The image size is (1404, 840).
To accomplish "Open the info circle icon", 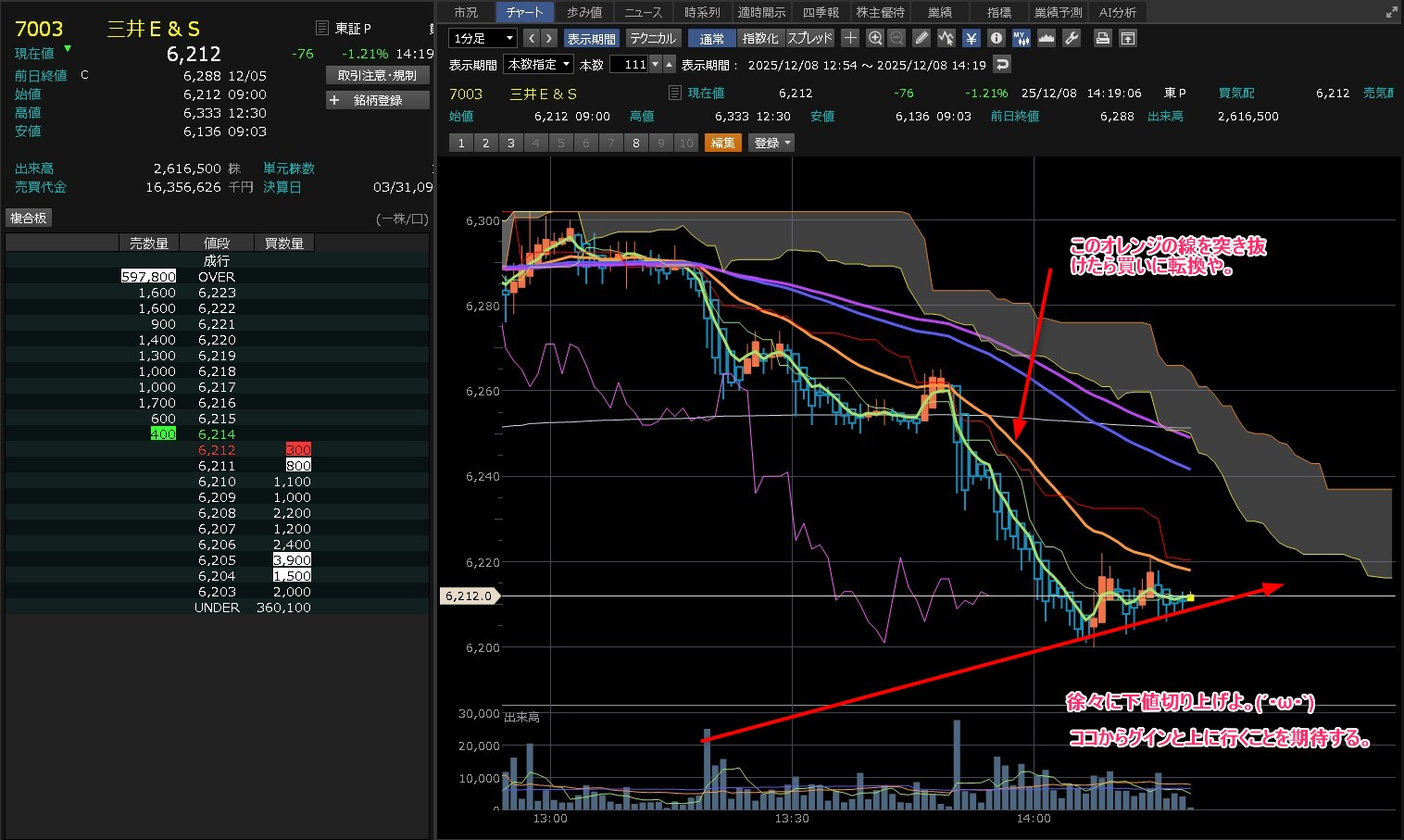I will click(996, 38).
